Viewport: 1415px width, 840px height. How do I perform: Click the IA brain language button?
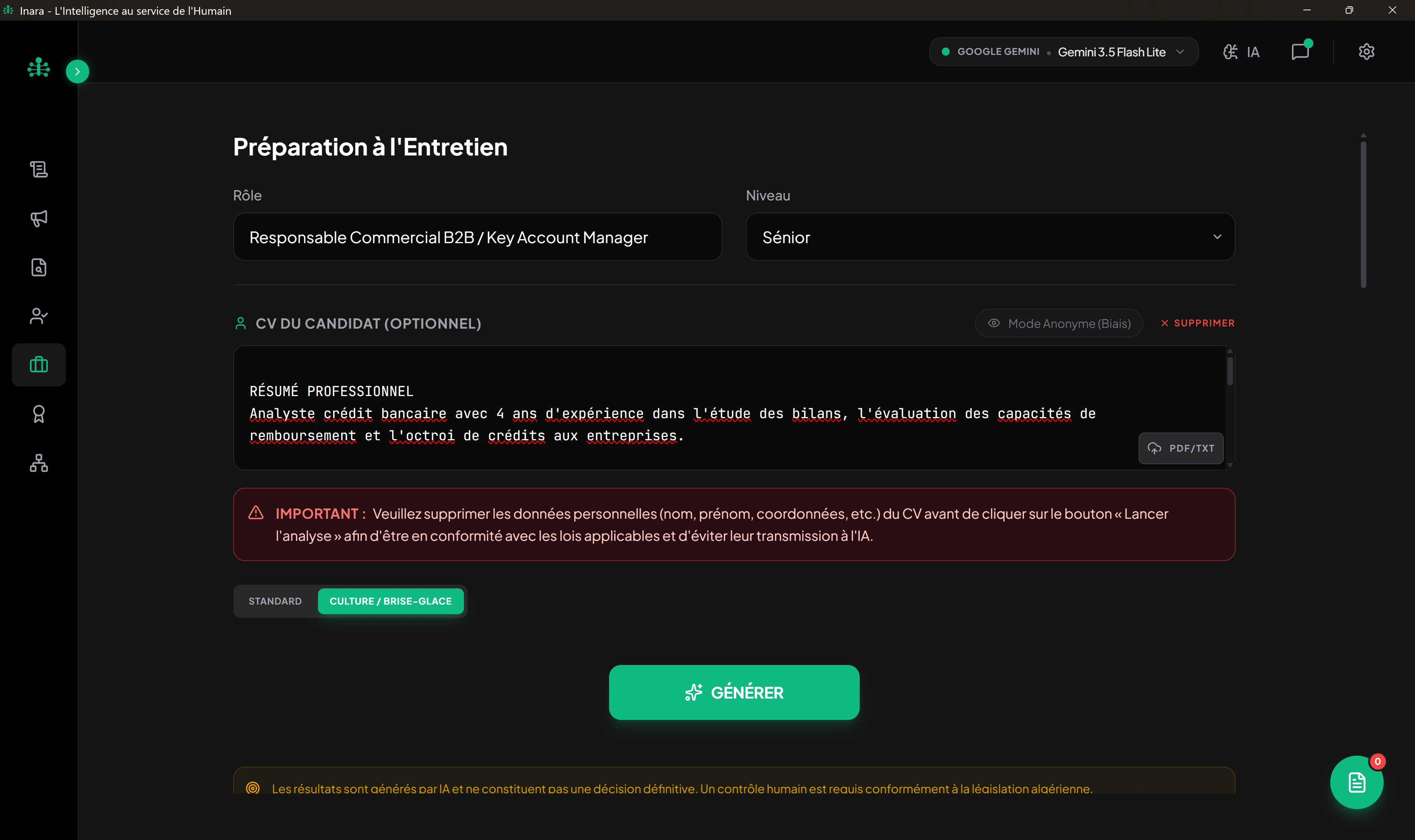pos(1241,52)
